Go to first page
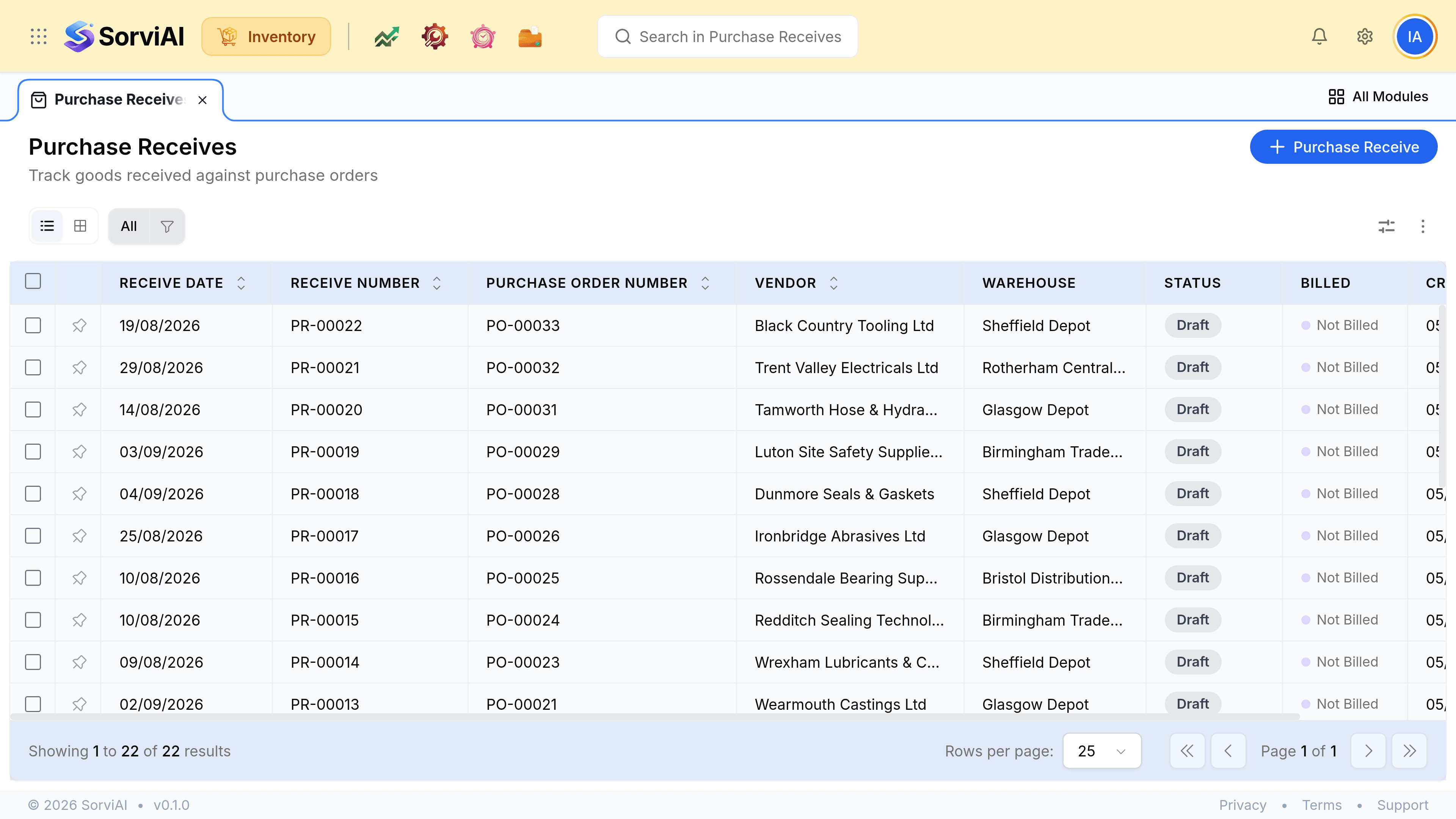The image size is (1456, 819). point(1187,751)
